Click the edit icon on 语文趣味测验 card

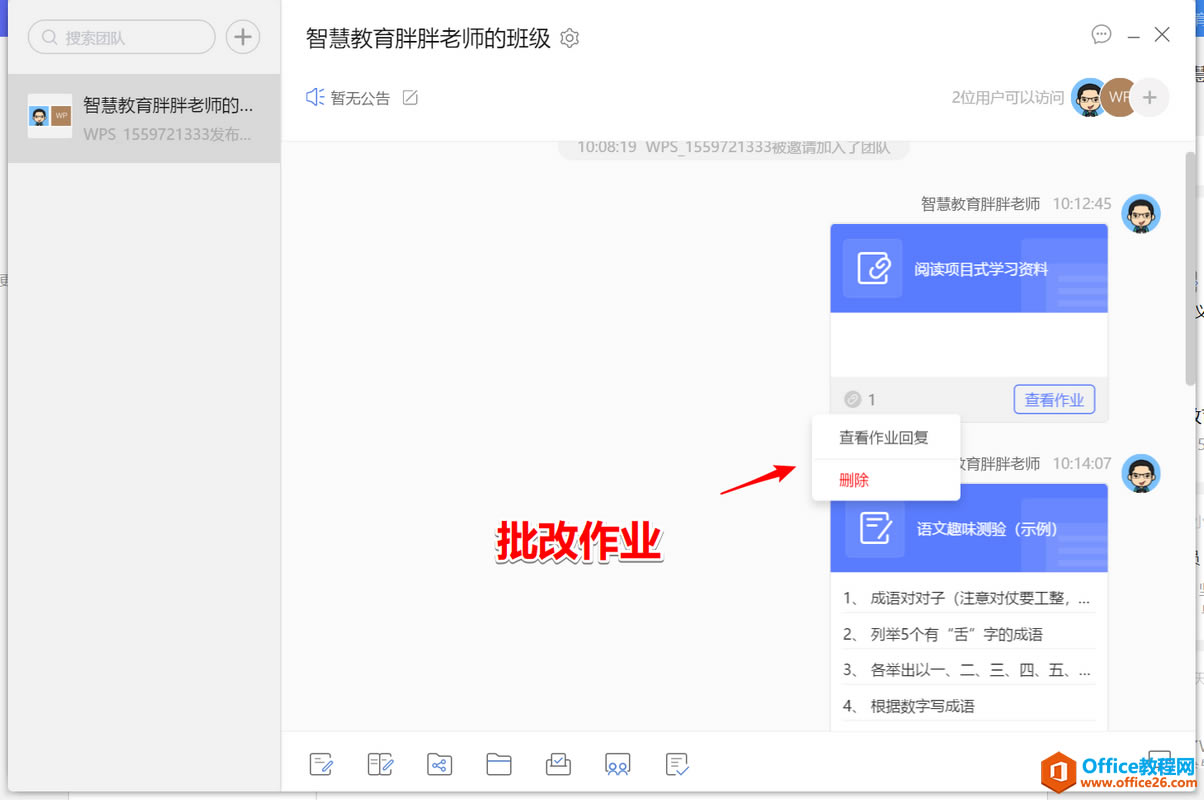875,527
